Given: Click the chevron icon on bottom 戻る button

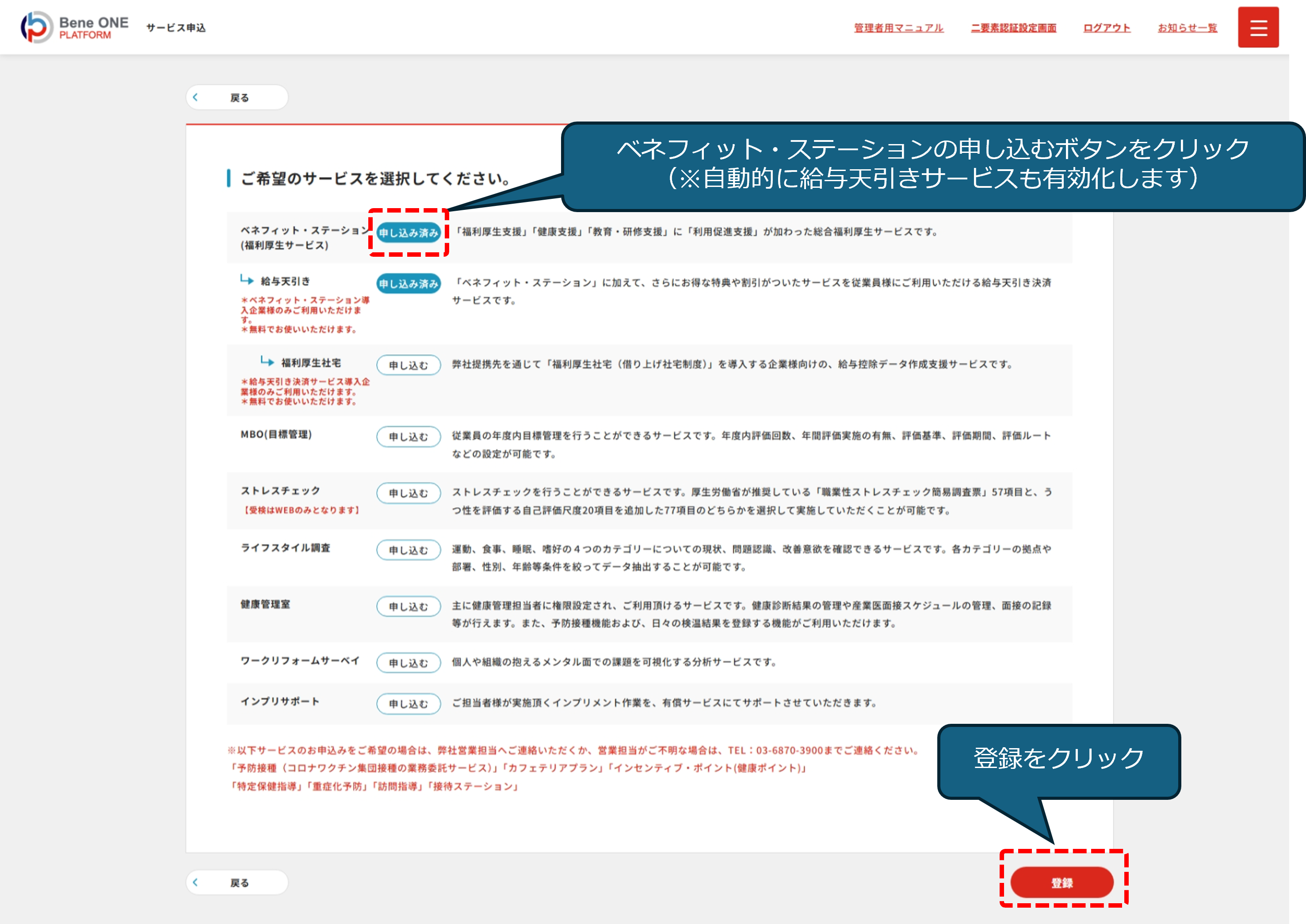Looking at the screenshot, I should pyautogui.click(x=196, y=882).
